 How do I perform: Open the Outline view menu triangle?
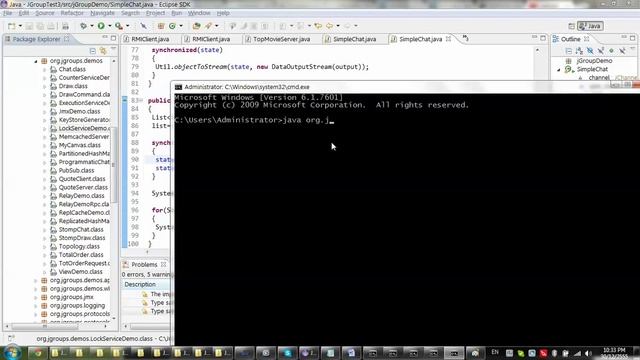(633, 49)
